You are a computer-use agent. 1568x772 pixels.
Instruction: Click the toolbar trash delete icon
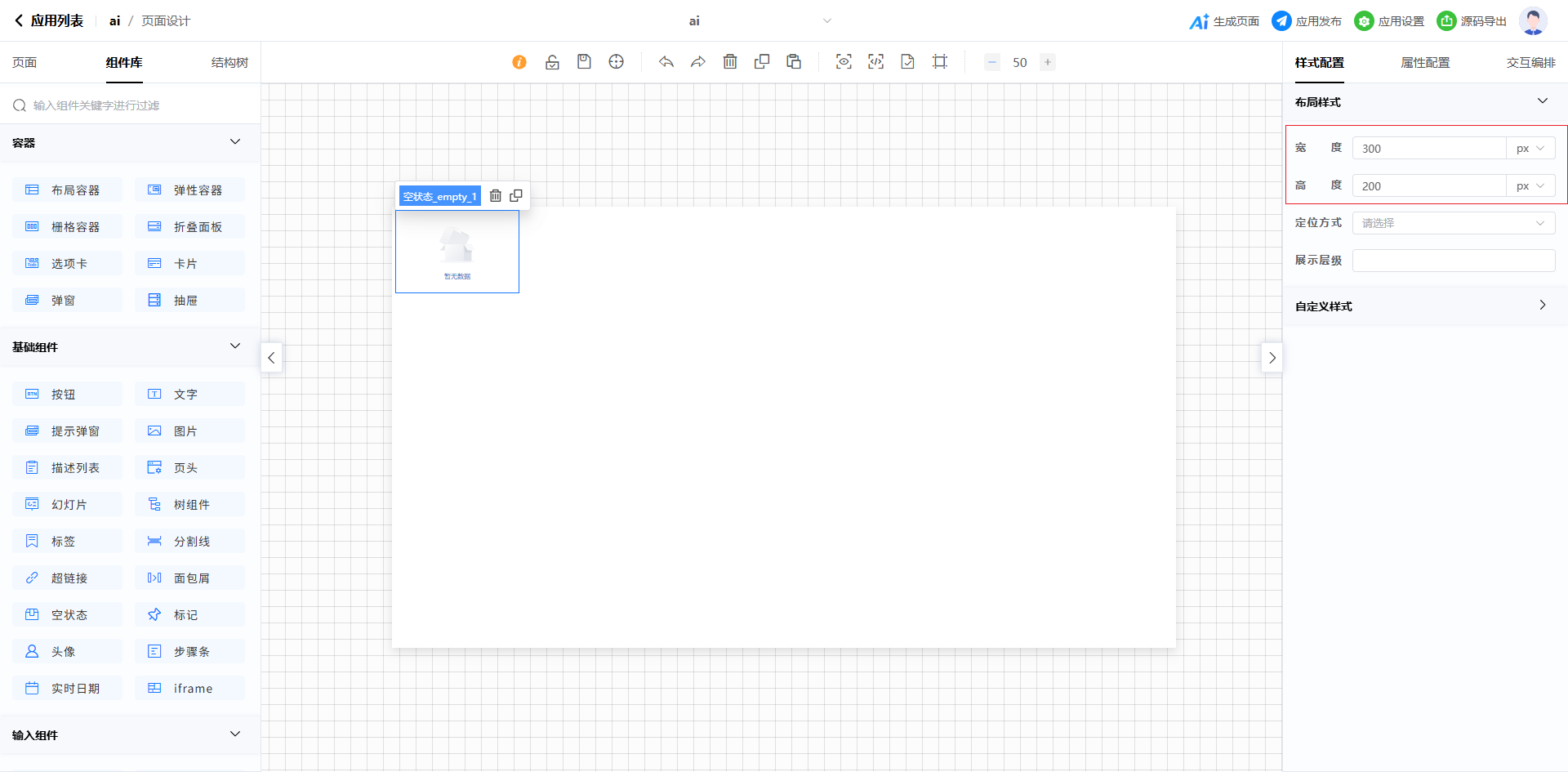tap(730, 62)
